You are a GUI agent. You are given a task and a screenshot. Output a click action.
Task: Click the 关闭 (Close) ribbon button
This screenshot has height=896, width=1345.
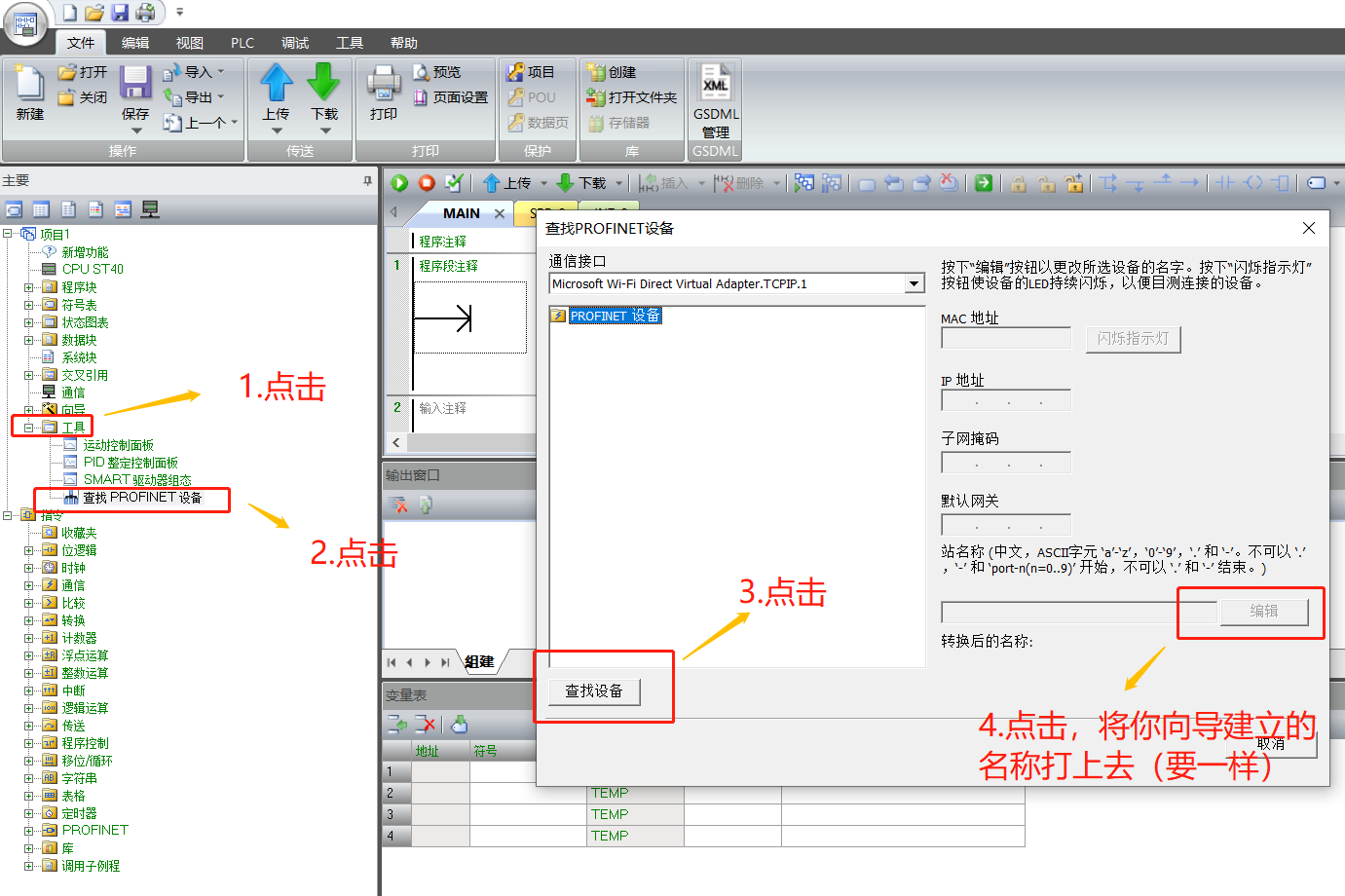click(x=83, y=97)
